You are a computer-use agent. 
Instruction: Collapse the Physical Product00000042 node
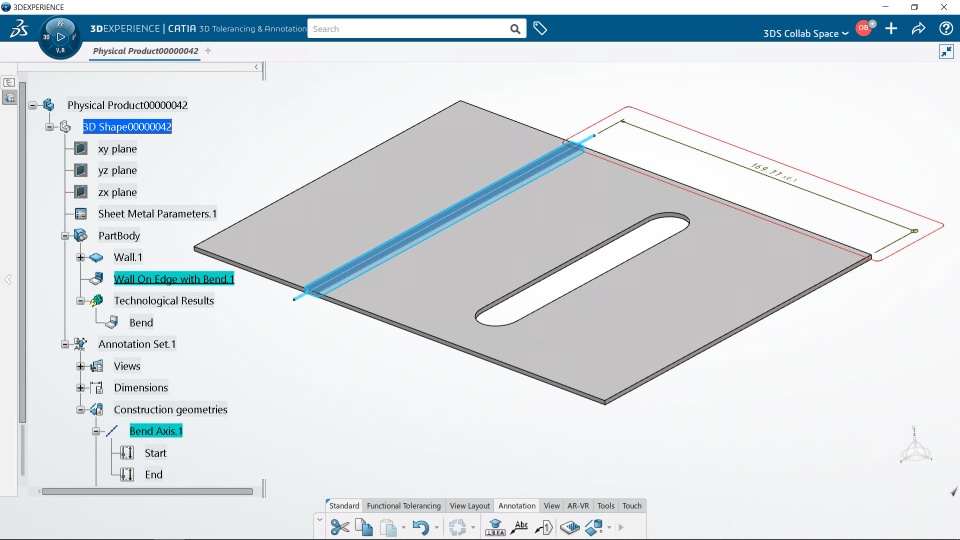[32, 105]
